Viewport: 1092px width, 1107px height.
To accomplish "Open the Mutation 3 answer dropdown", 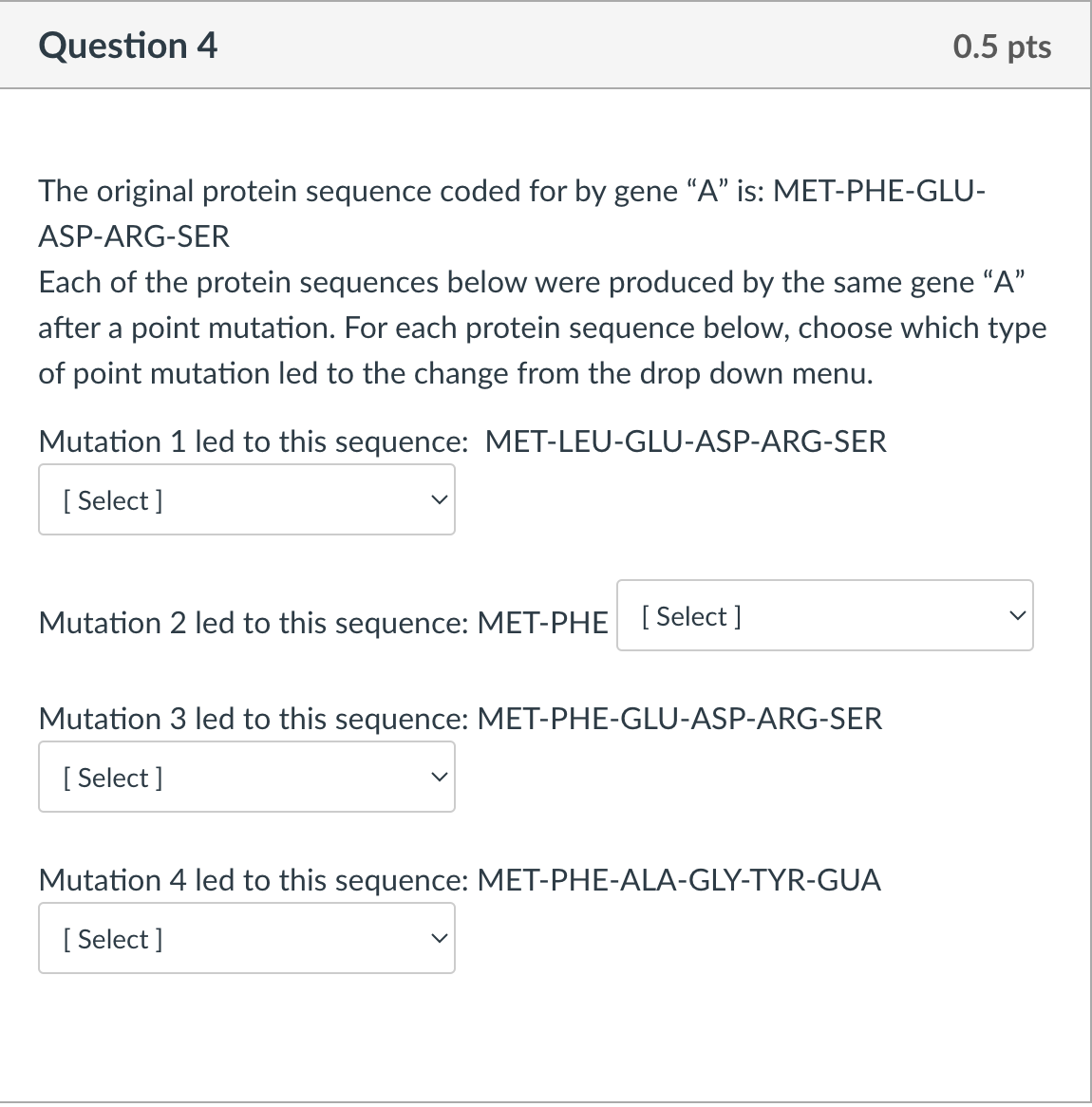I will pyautogui.click(x=247, y=777).
